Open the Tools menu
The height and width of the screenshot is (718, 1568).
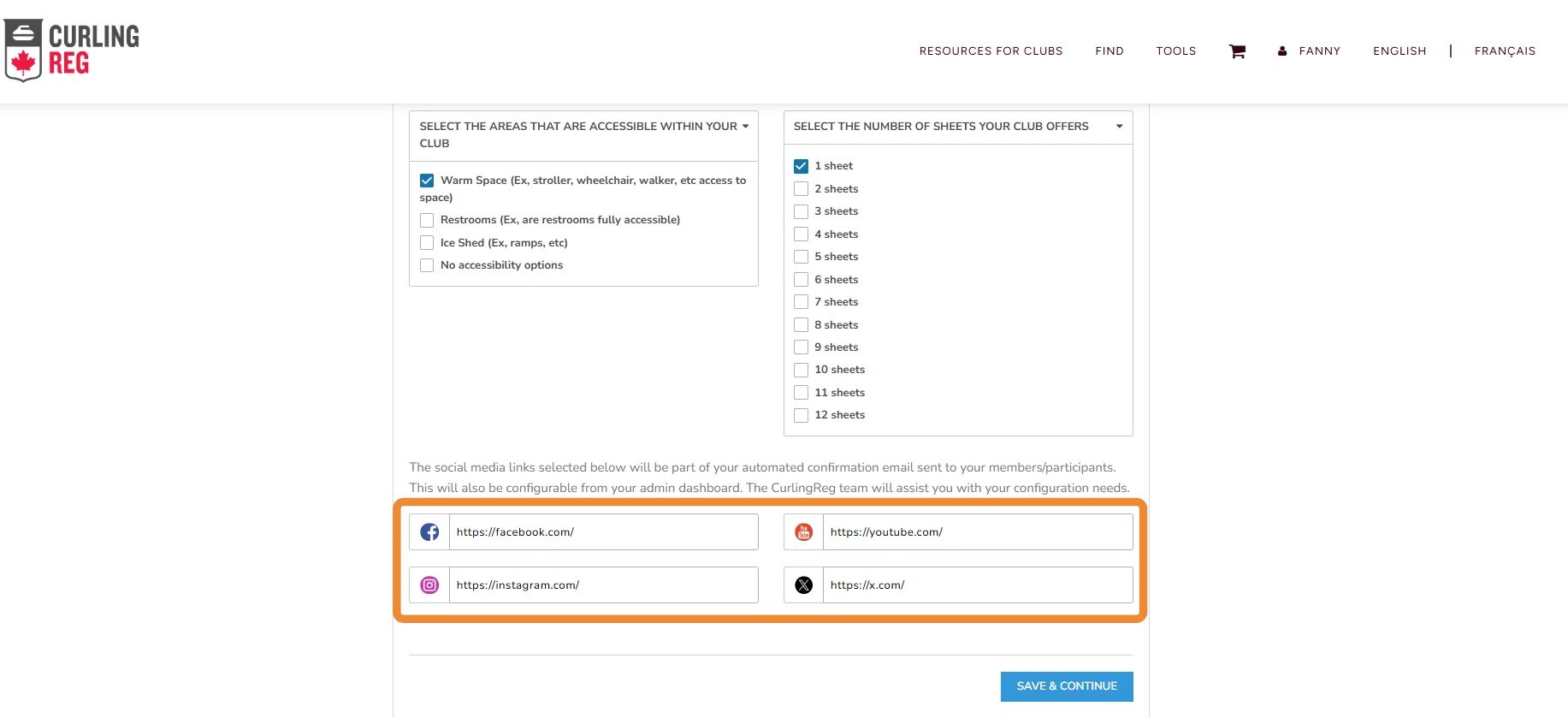point(1175,51)
